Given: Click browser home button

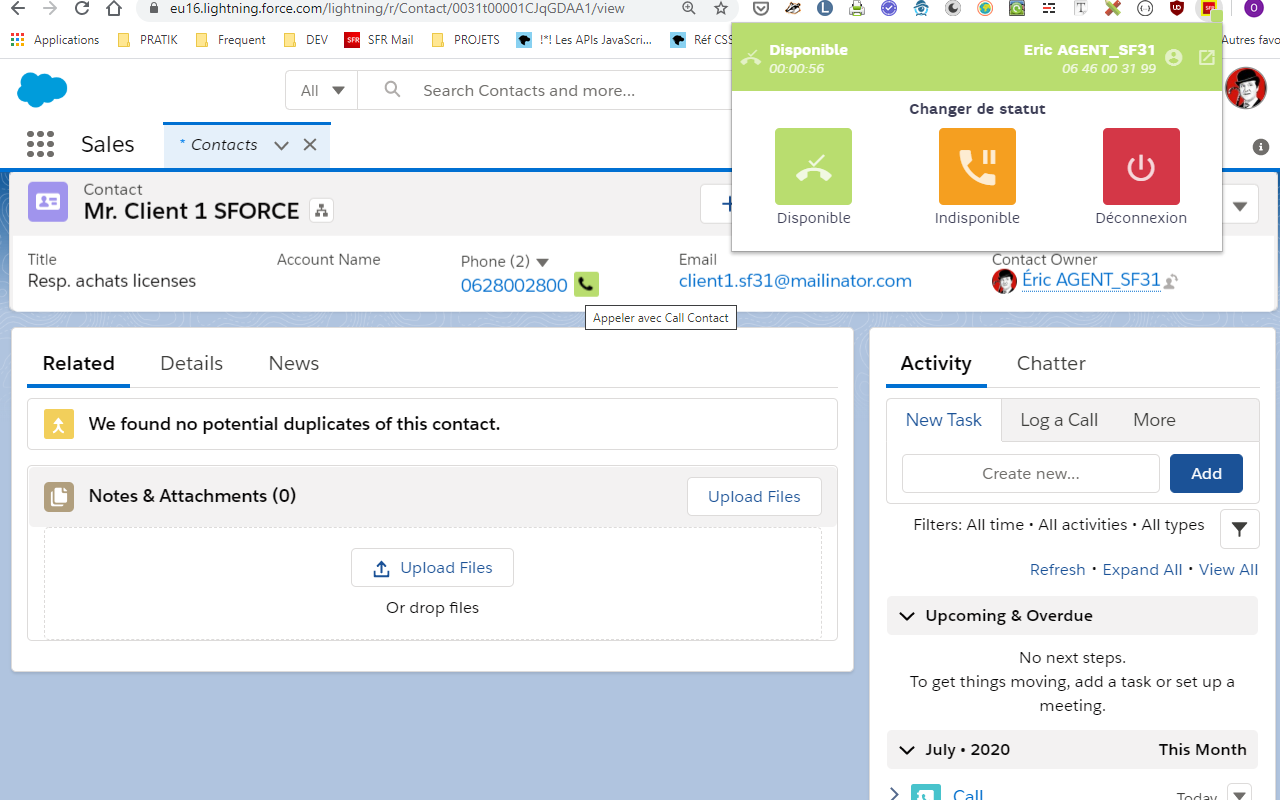Looking at the screenshot, I should 115,9.
